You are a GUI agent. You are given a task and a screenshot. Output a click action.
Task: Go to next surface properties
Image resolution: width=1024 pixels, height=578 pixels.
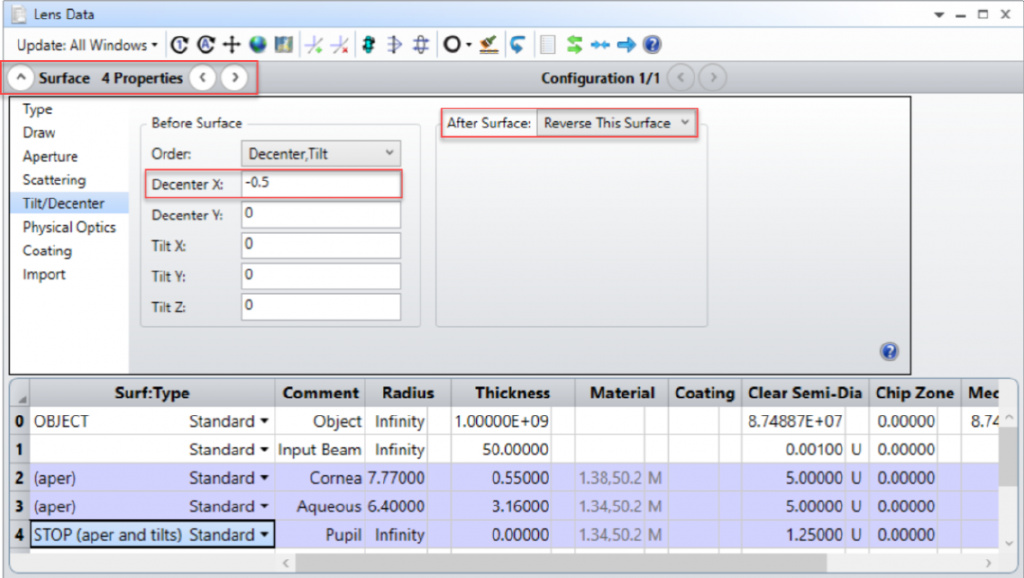[234, 78]
